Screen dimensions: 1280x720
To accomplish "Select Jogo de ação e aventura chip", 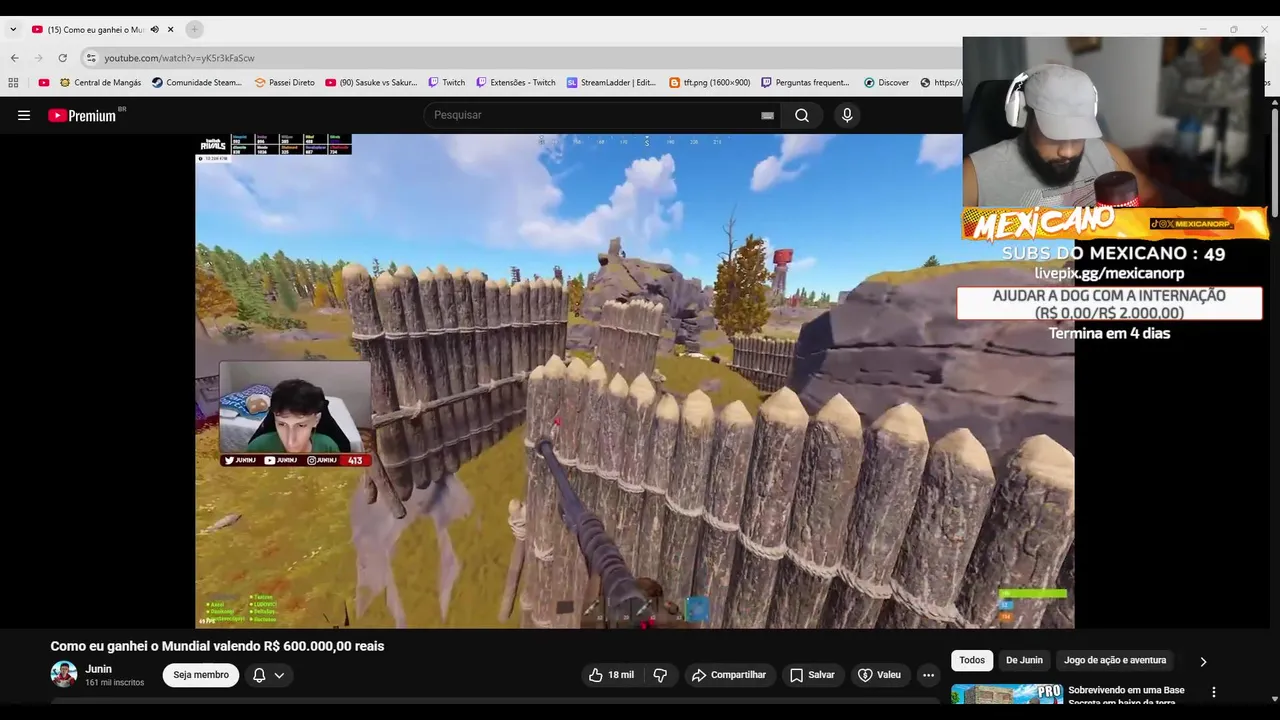I will [x=1115, y=660].
